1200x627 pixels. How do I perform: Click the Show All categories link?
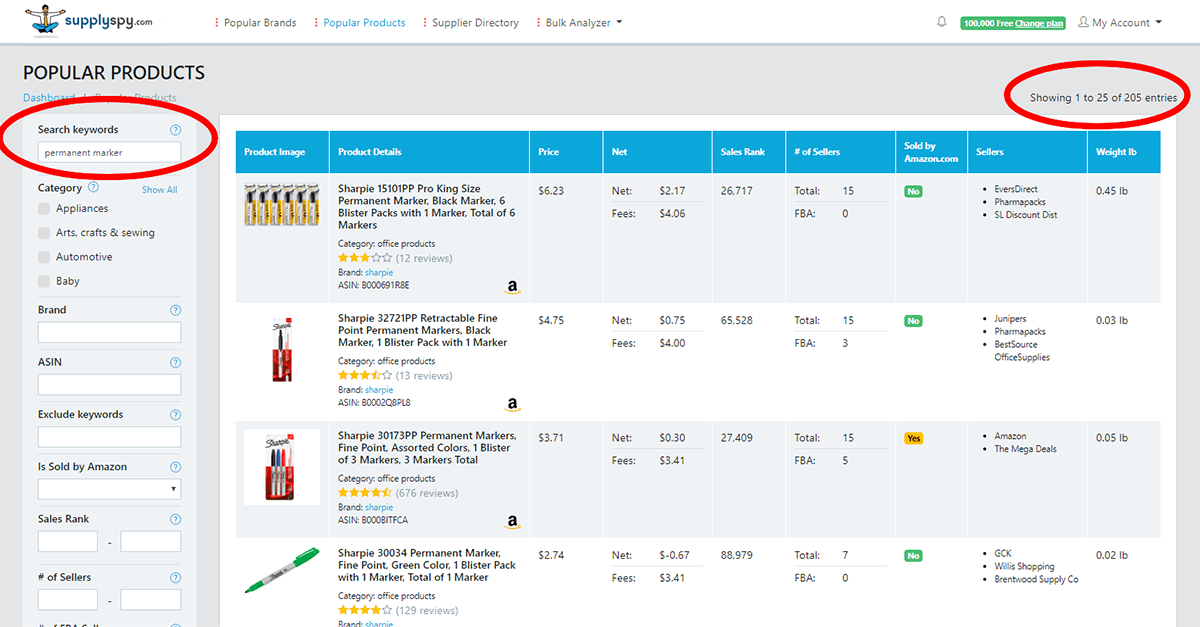click(159, 189)
